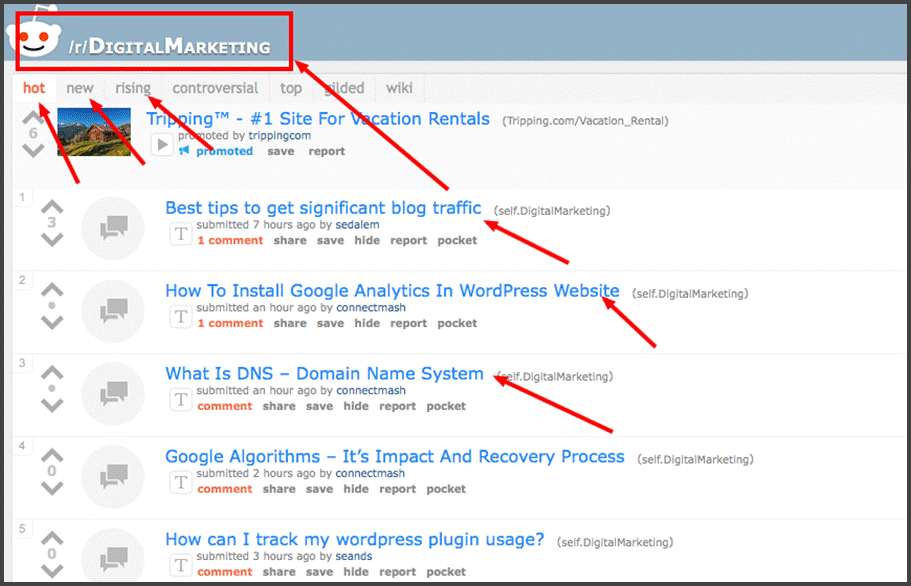Screen dimensions: 911x586
Task: Upvote the promoted Tripping vacation rentals post
Action: point(33,116)
